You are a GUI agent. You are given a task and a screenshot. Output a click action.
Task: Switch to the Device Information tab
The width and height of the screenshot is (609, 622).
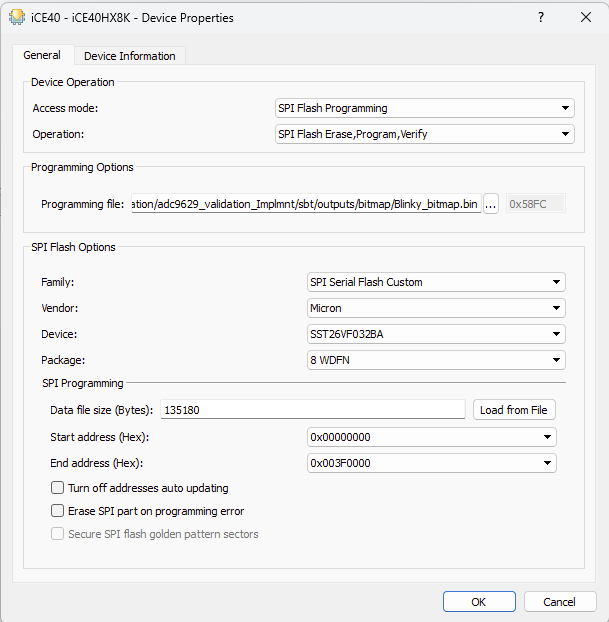pos(129,56)
